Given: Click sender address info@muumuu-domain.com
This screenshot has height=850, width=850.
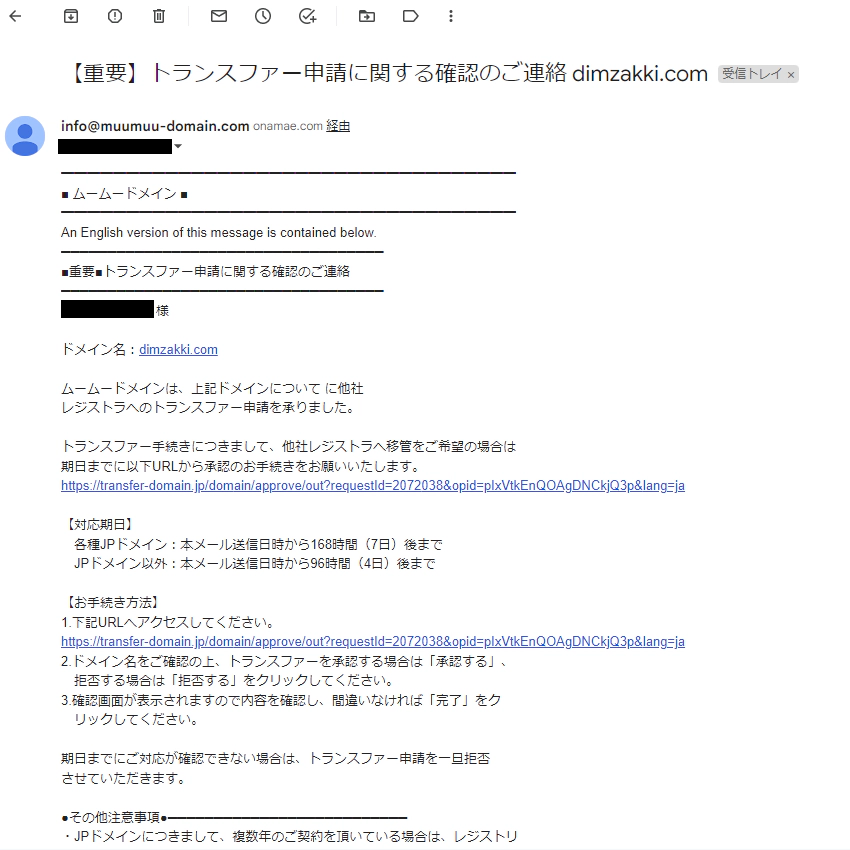Looking at the screenshot, I should (x=155, y=126).
